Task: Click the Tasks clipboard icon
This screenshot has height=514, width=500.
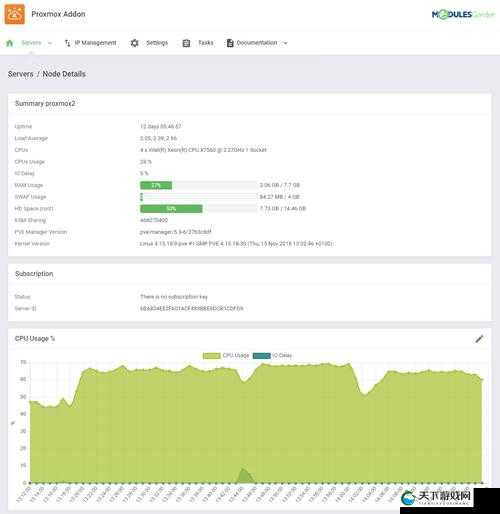Action: [186, 43]
